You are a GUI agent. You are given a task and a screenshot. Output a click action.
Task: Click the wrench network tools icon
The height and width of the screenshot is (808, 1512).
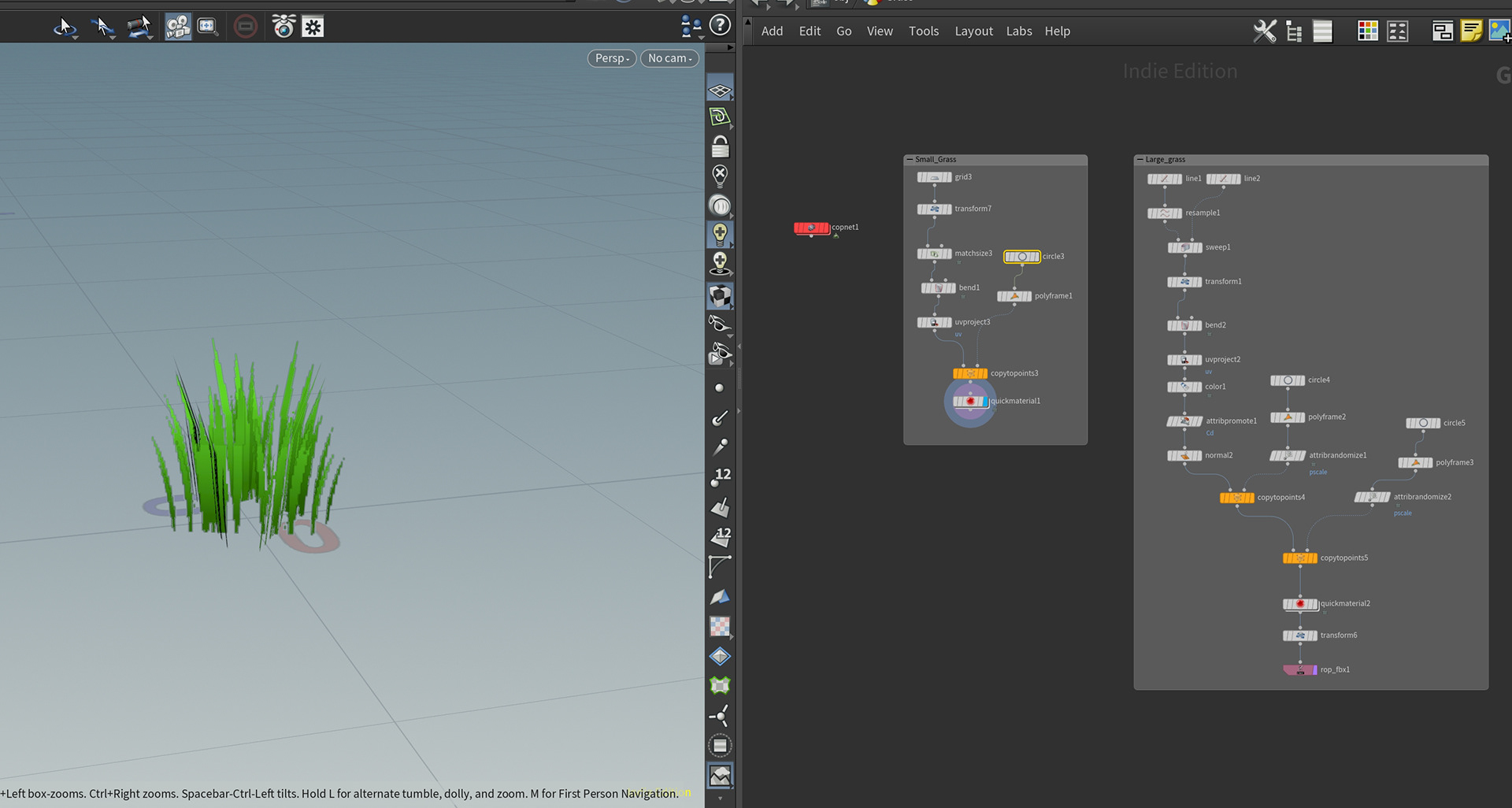1265,32
